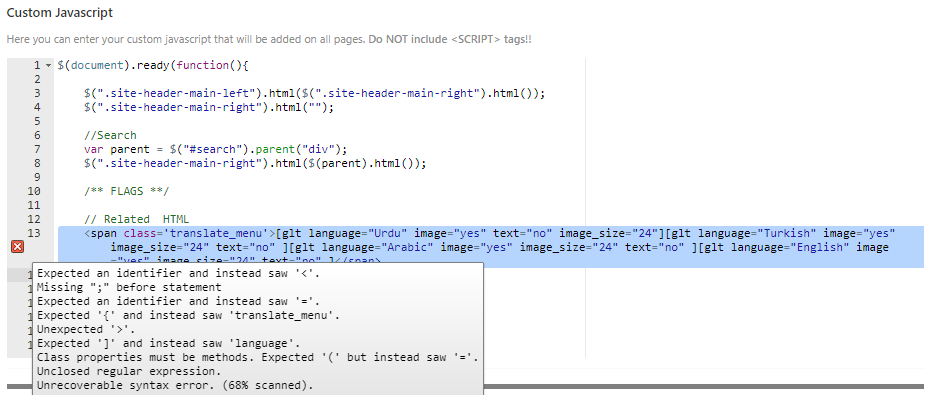Collapse the code fold arrow on line 1
937x395 pixels.
(48, 65)
